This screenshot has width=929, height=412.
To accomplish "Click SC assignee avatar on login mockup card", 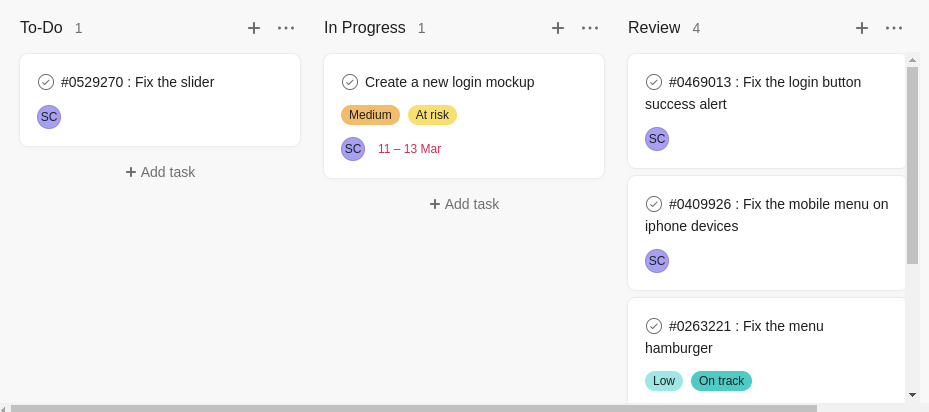I will pos(353,149).
